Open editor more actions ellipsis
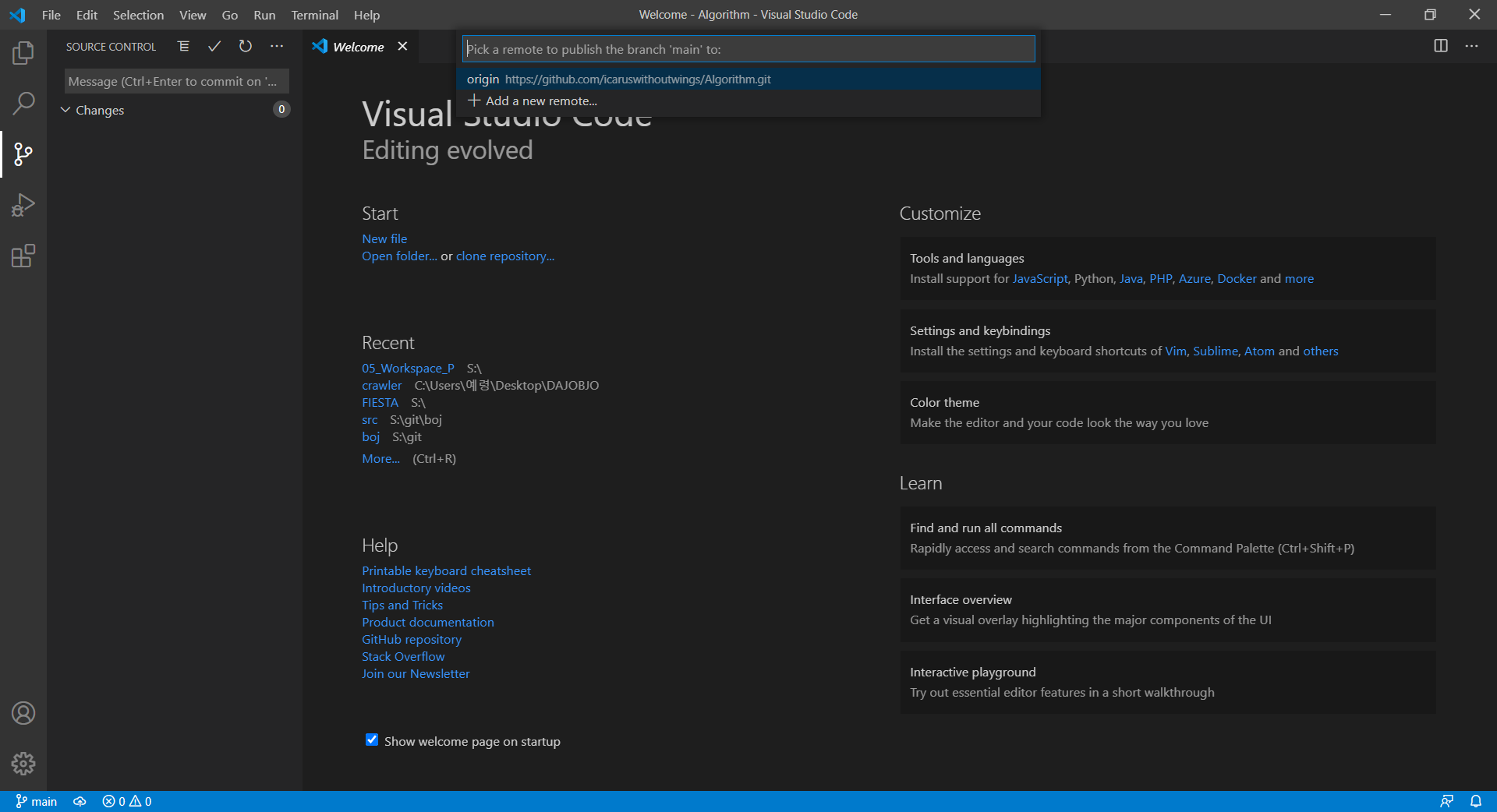 pyautogui.click(x=1471, y=46)
